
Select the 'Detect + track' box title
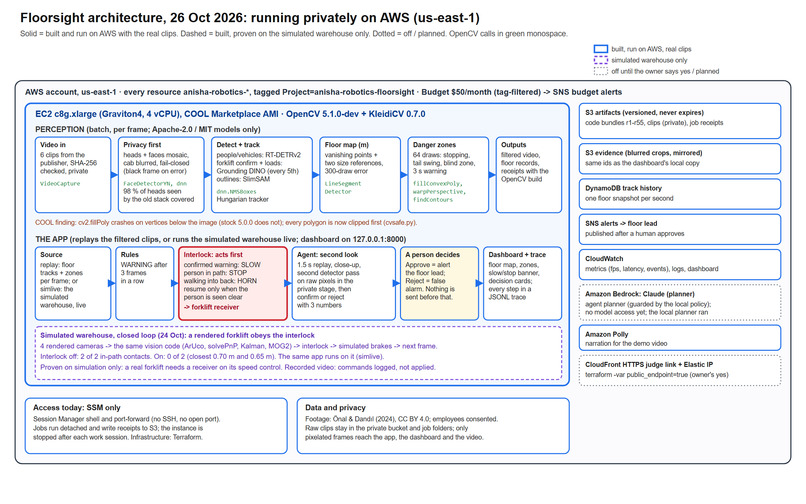tap(238, 145)
